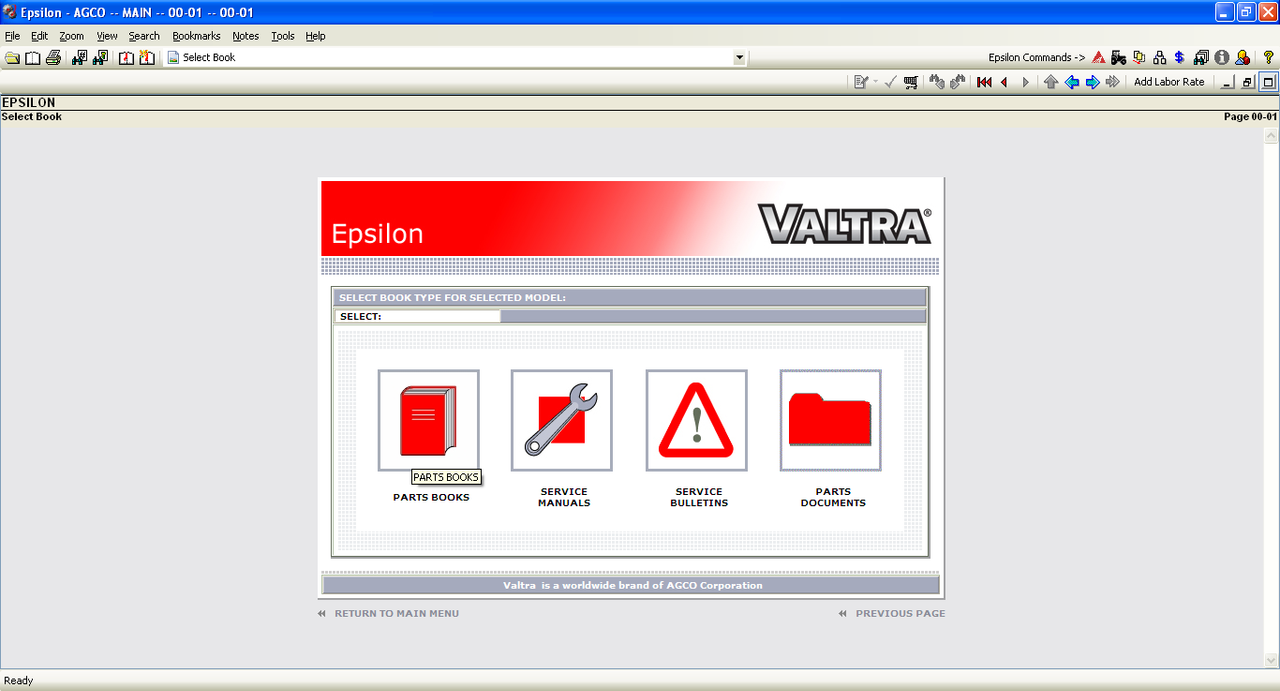Viewport: 1280px width, 691px height.
Task: Click the blue dollar sign icon
Action: [1180, 58]
